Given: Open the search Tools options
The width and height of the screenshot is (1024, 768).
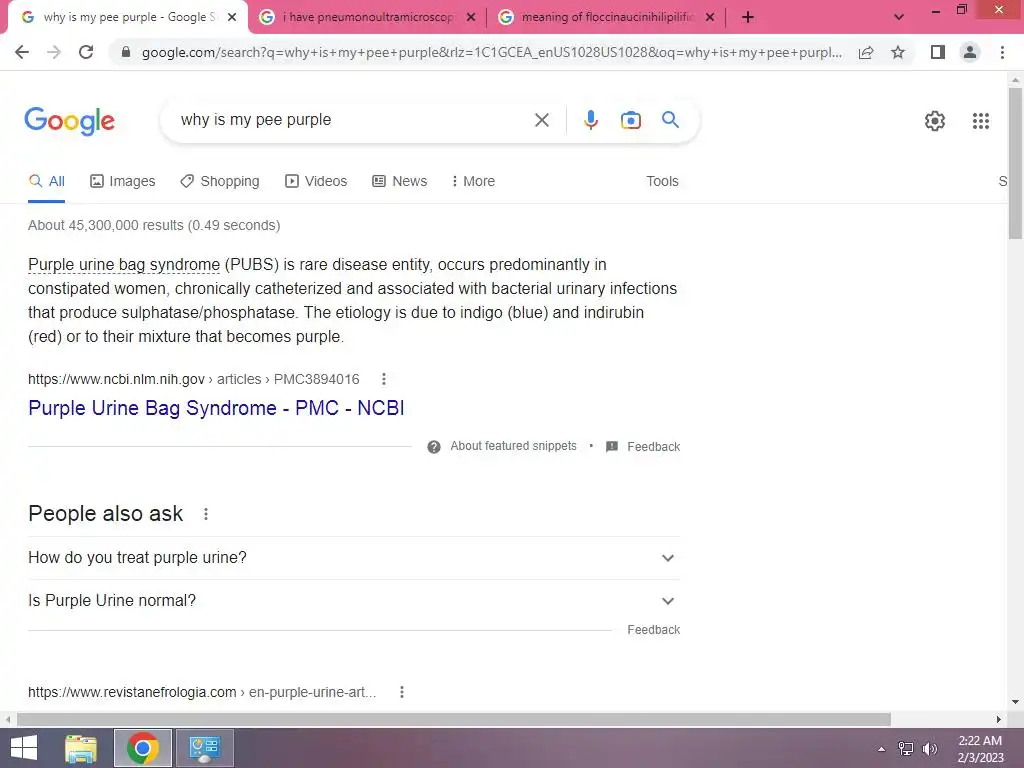Looking at the screenshot, I should (662, 181).
